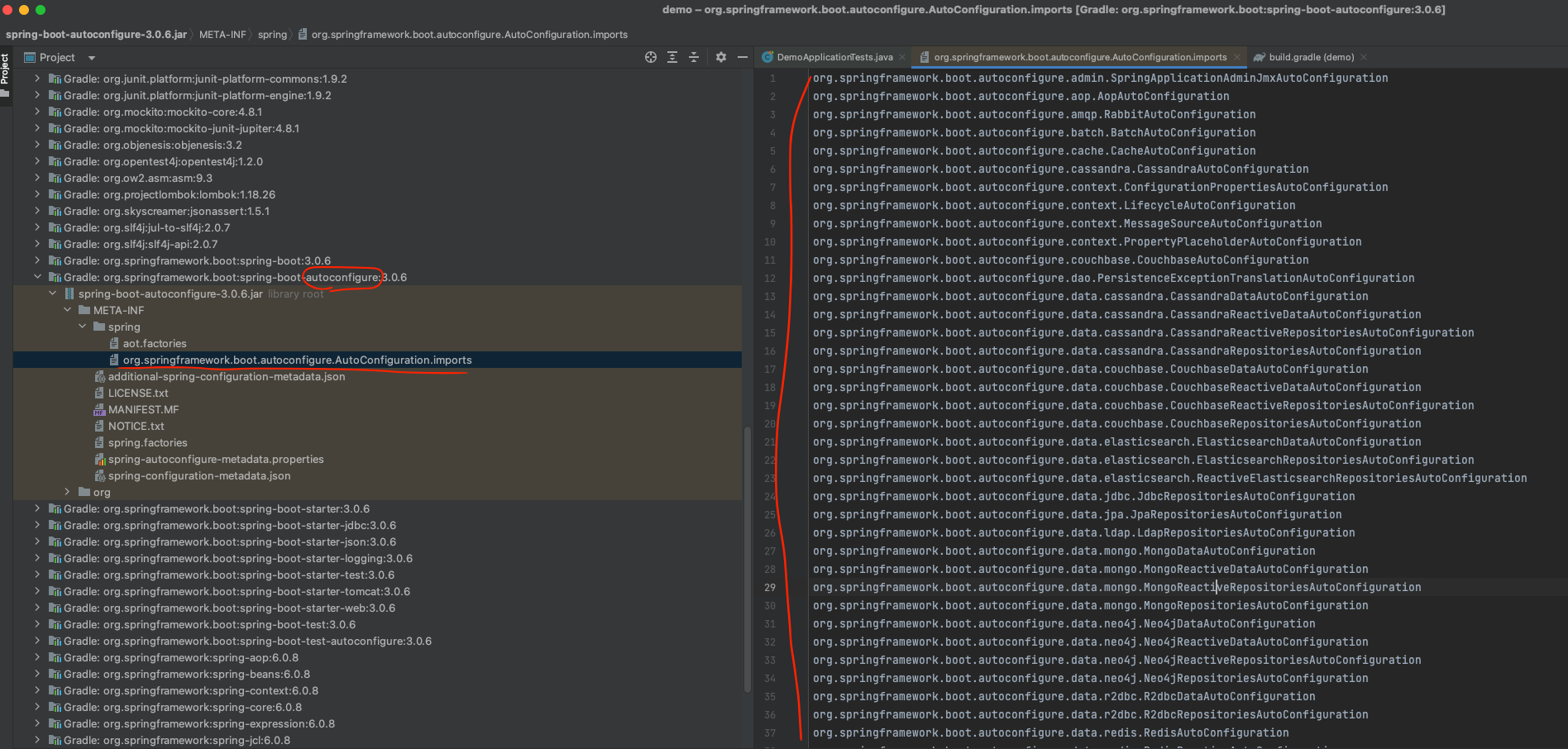Collapse the spring folder
This screenshot has height=749, width=1568.
[83, 327]
